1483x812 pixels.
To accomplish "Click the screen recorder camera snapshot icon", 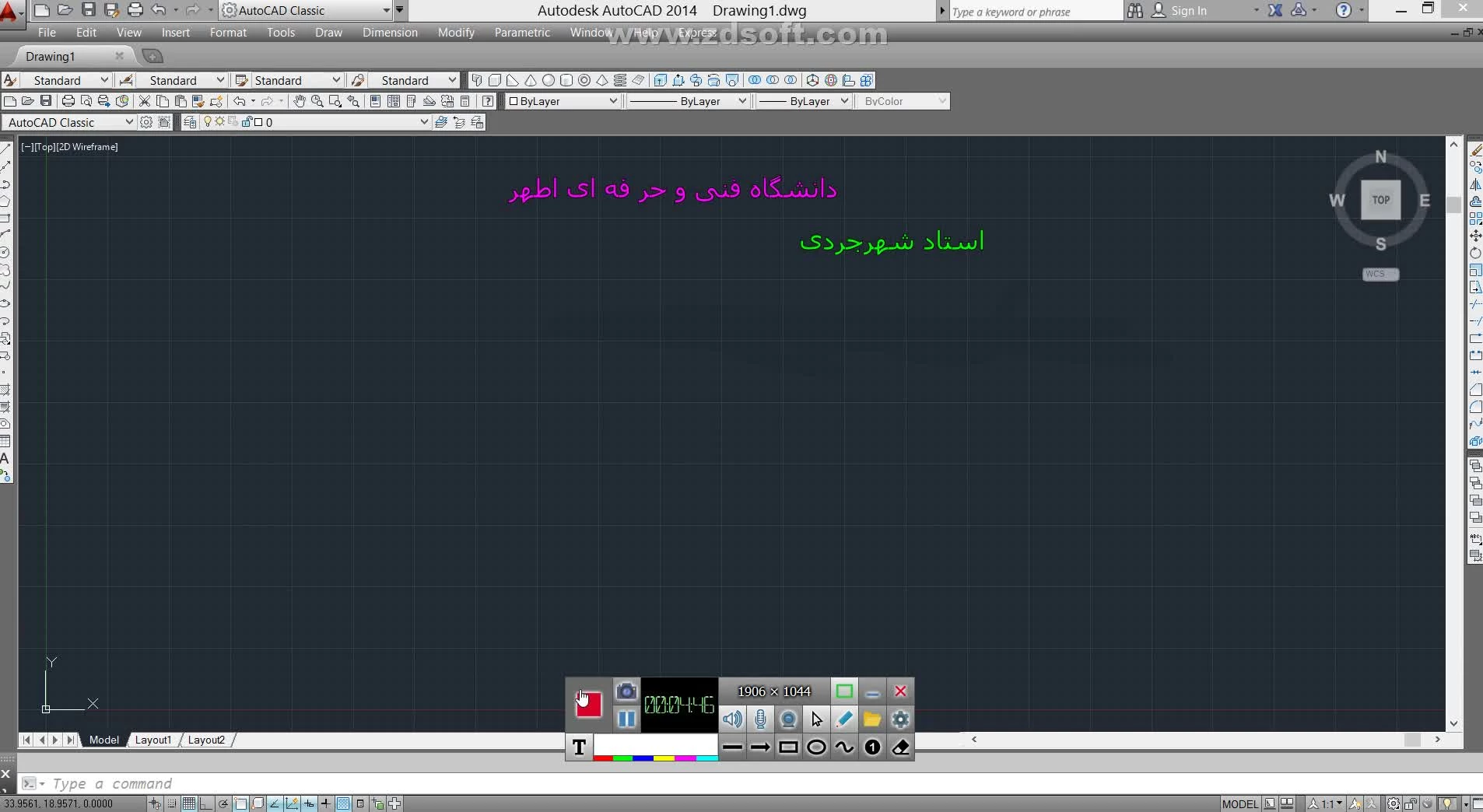I will coord(626,691).
